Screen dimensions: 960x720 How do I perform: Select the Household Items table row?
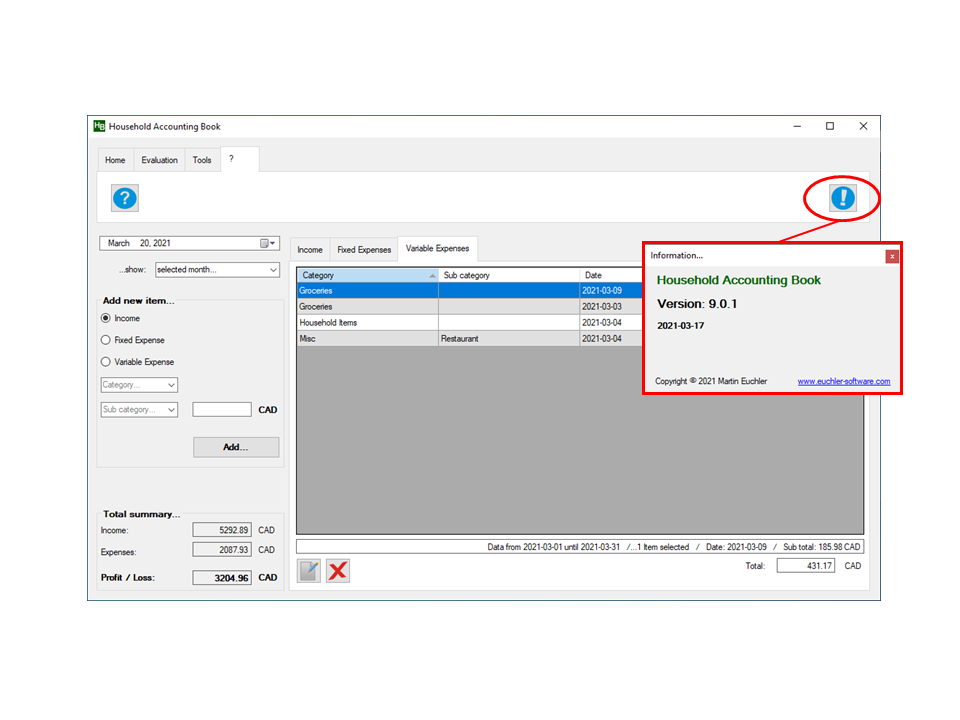367,323
